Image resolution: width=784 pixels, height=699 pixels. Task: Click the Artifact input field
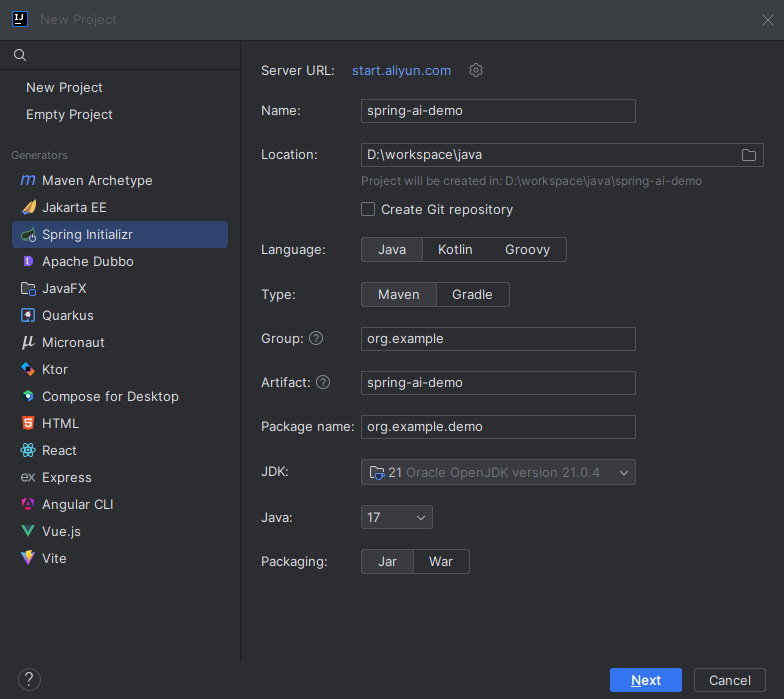click(498, 382)
